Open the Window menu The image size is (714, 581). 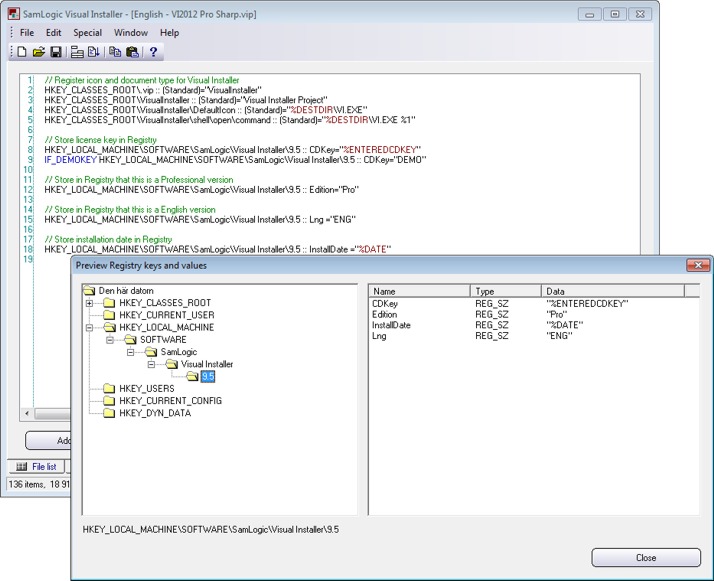(131, 33)
